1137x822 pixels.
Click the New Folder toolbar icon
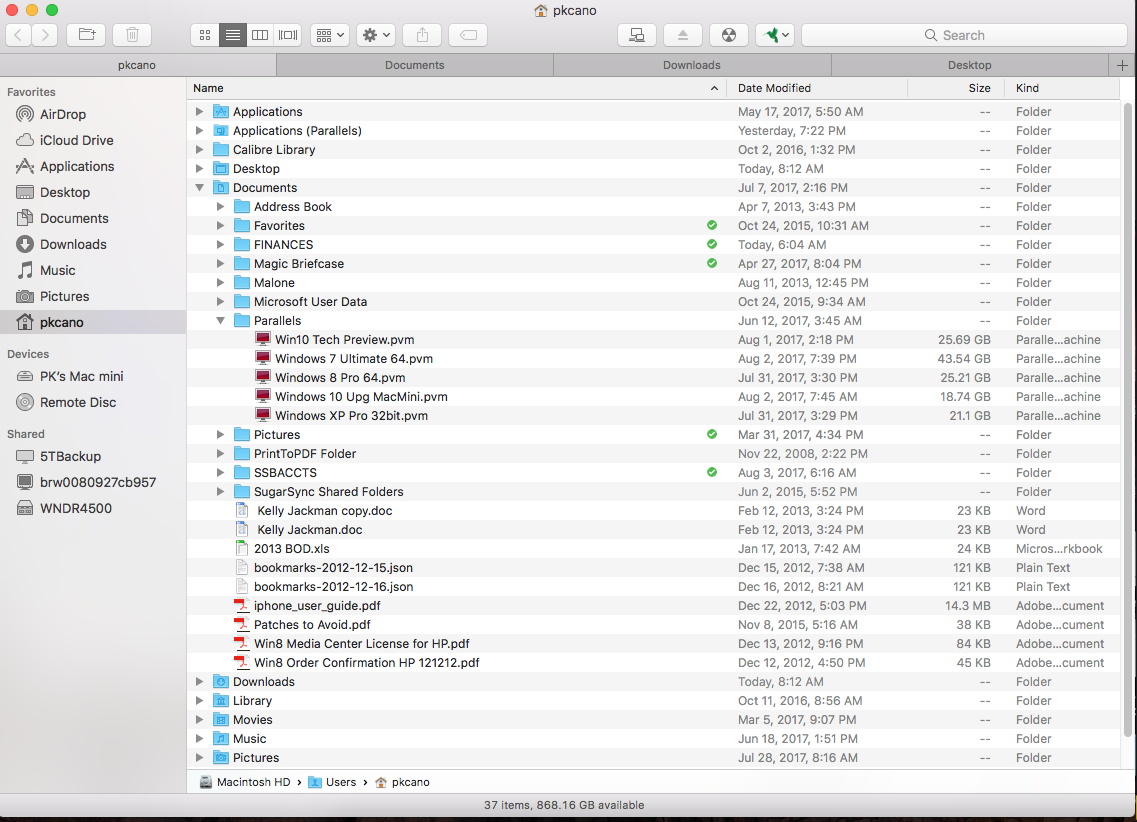86,35
